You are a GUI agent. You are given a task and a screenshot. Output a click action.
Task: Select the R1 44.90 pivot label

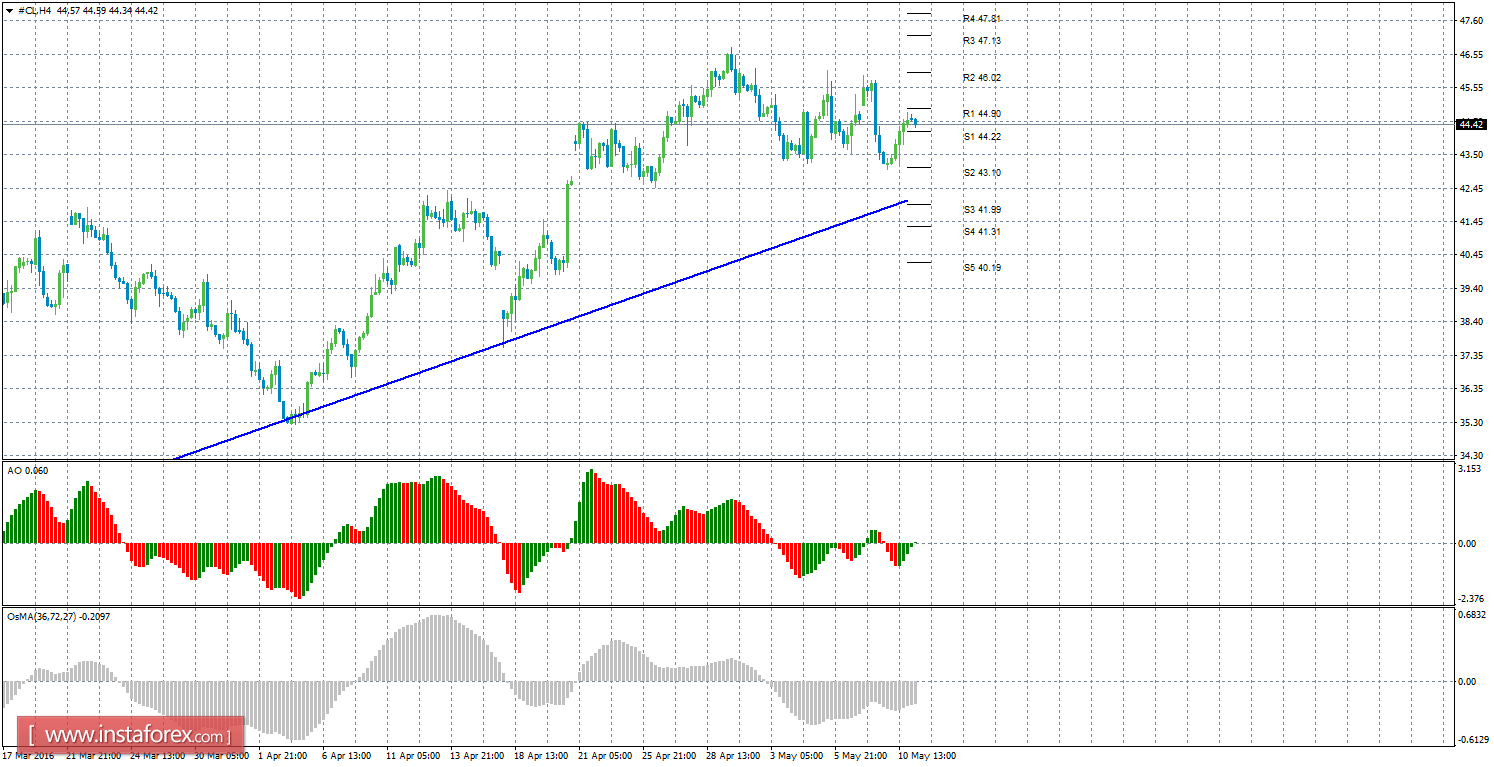click(981, 114)
